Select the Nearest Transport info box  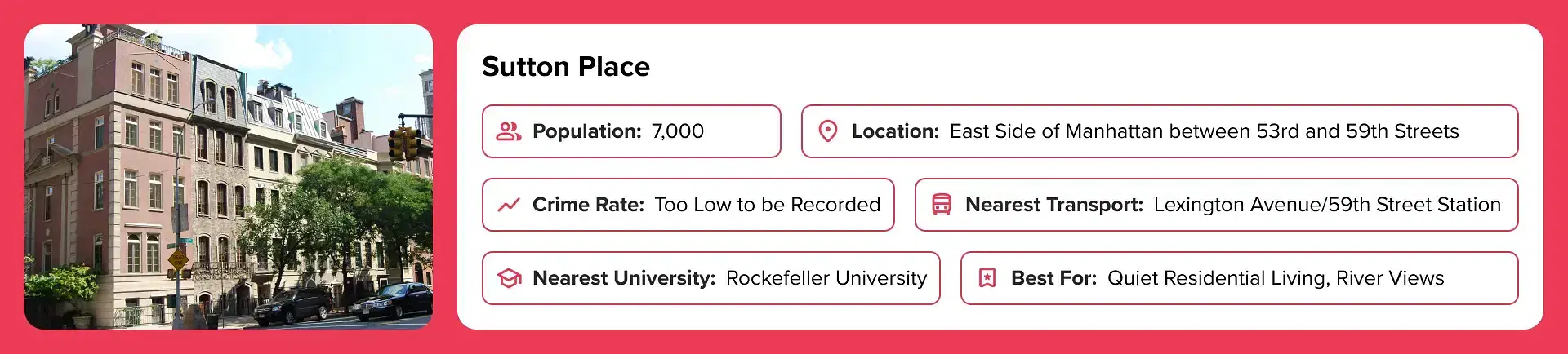[1217, 205]
